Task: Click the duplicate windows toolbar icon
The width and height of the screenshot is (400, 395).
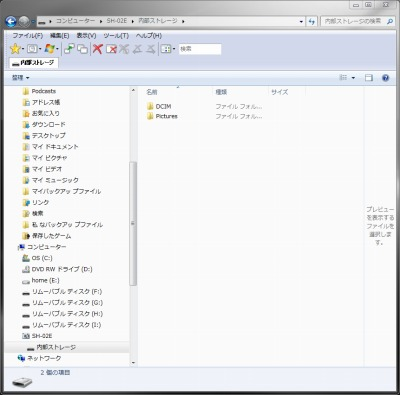Action: (82, 49)
